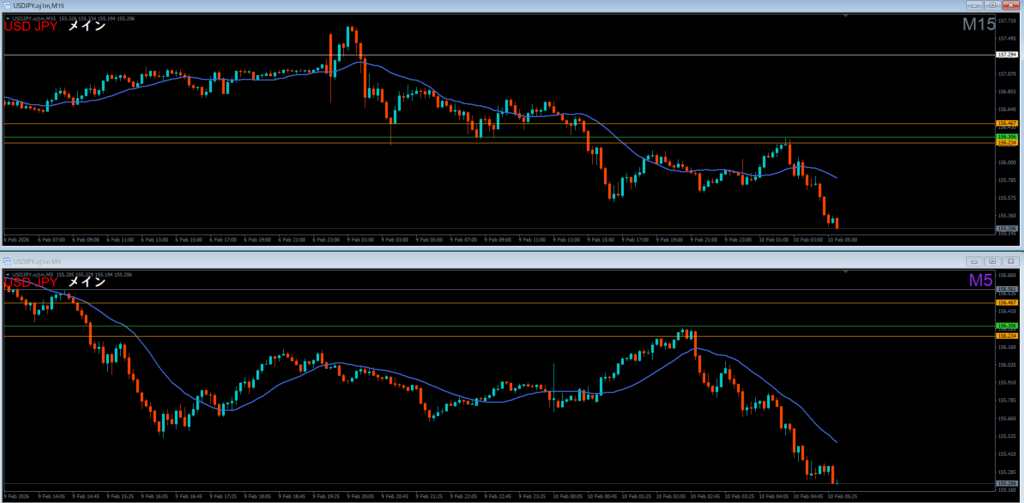Click the orange 156.467 price tag in M15 chart
The height and width of the screenshot is (503, 1024).
pos(1007,124)
